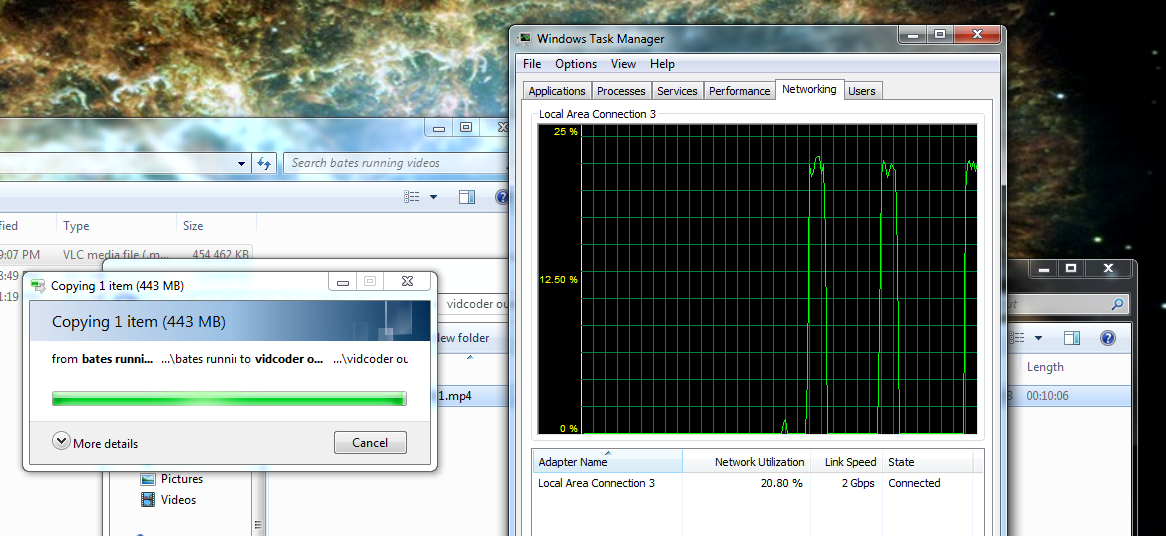Switch to the Services tab
The height and width of the screenshot is (536, 1166).
pos(677,91)
